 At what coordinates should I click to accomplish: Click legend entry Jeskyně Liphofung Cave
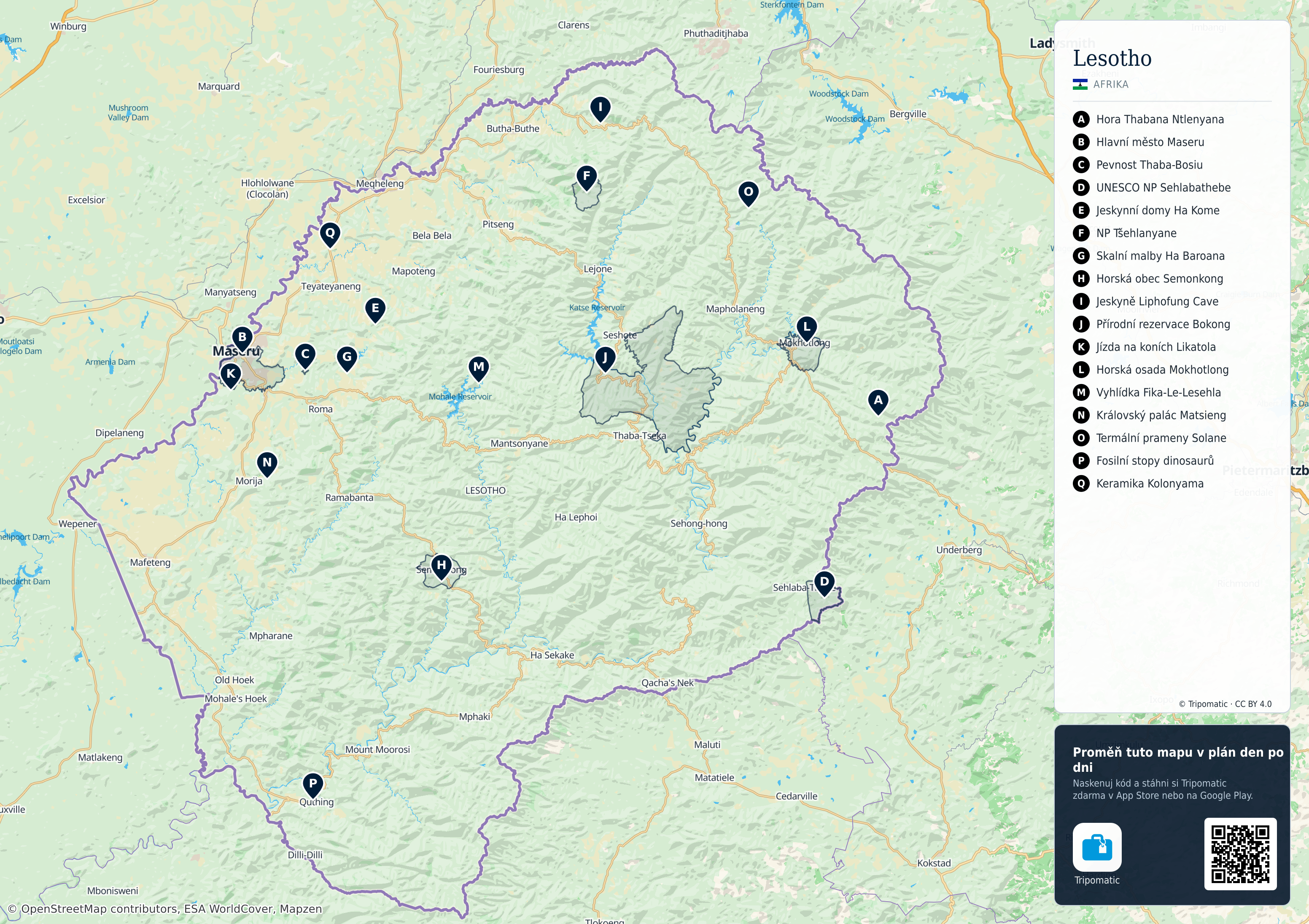1145,301
